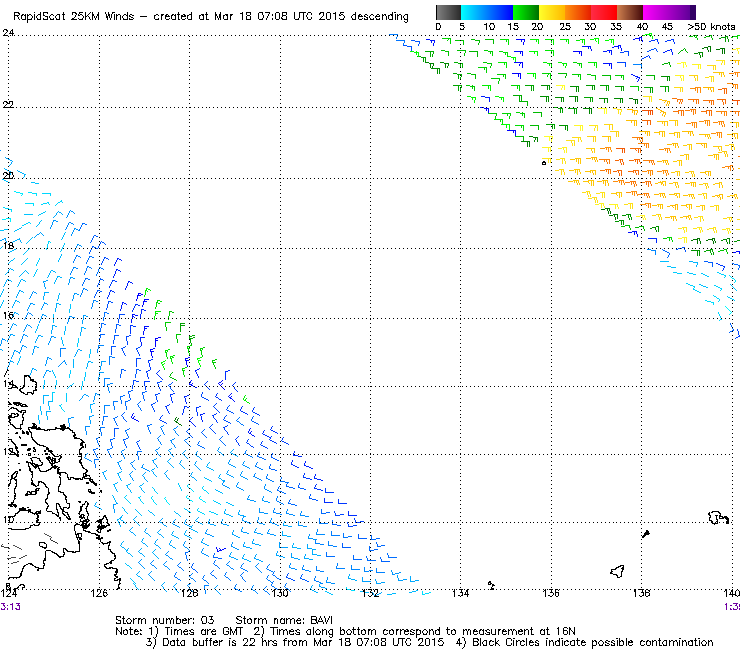Click longitude label "132" on bottom axis
This screenshot has height=650, width=740.
pos(370,593)
